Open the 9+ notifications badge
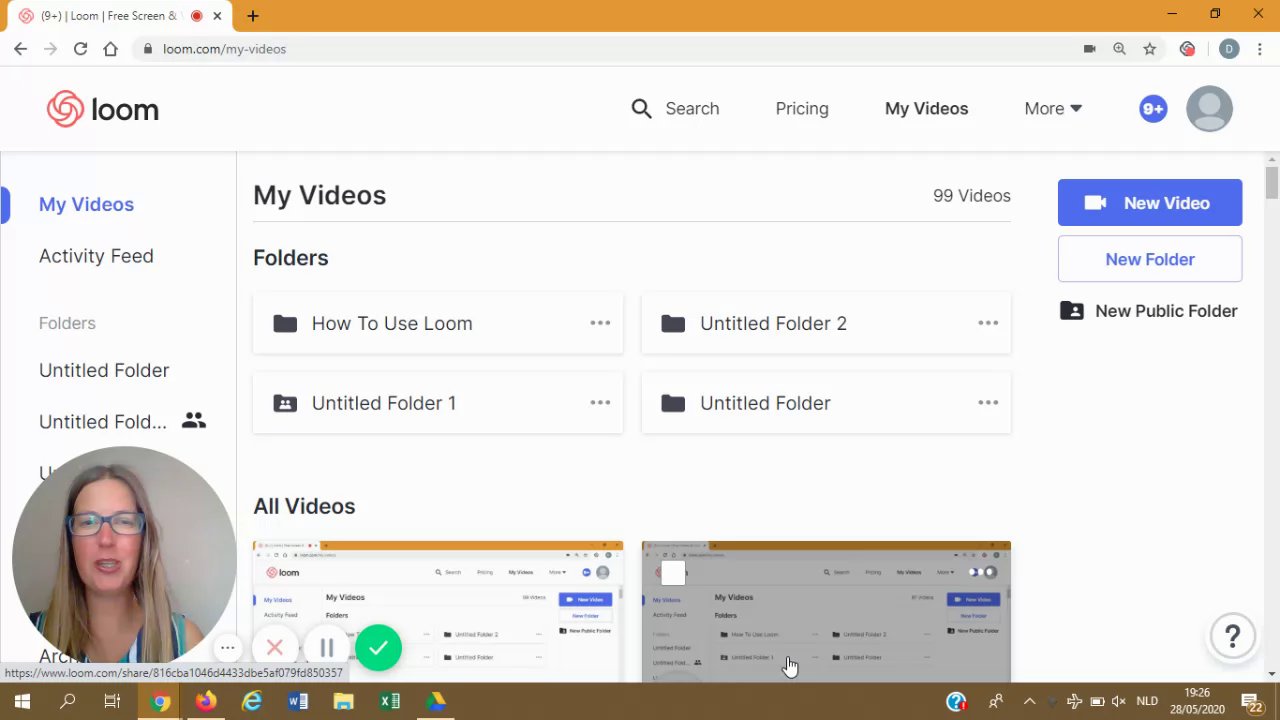Viewport: 1280px width, 720px height. [1153, 109]
